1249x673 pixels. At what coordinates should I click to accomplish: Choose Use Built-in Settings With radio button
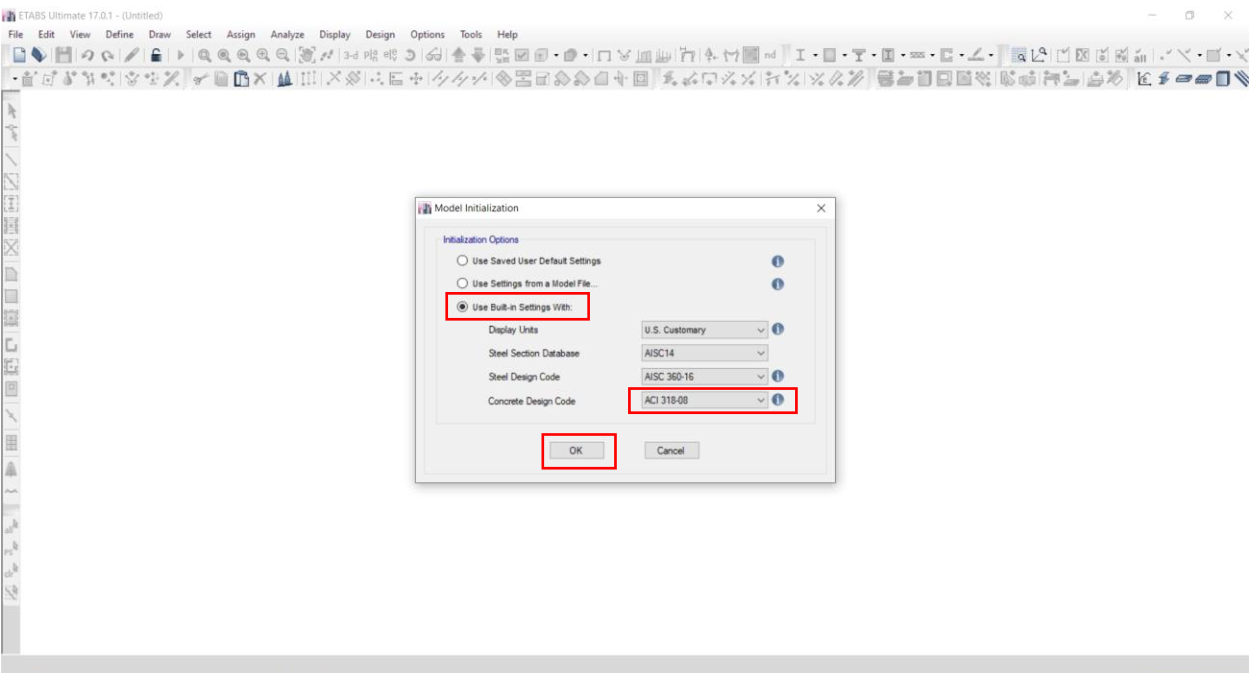pos(462,307)
